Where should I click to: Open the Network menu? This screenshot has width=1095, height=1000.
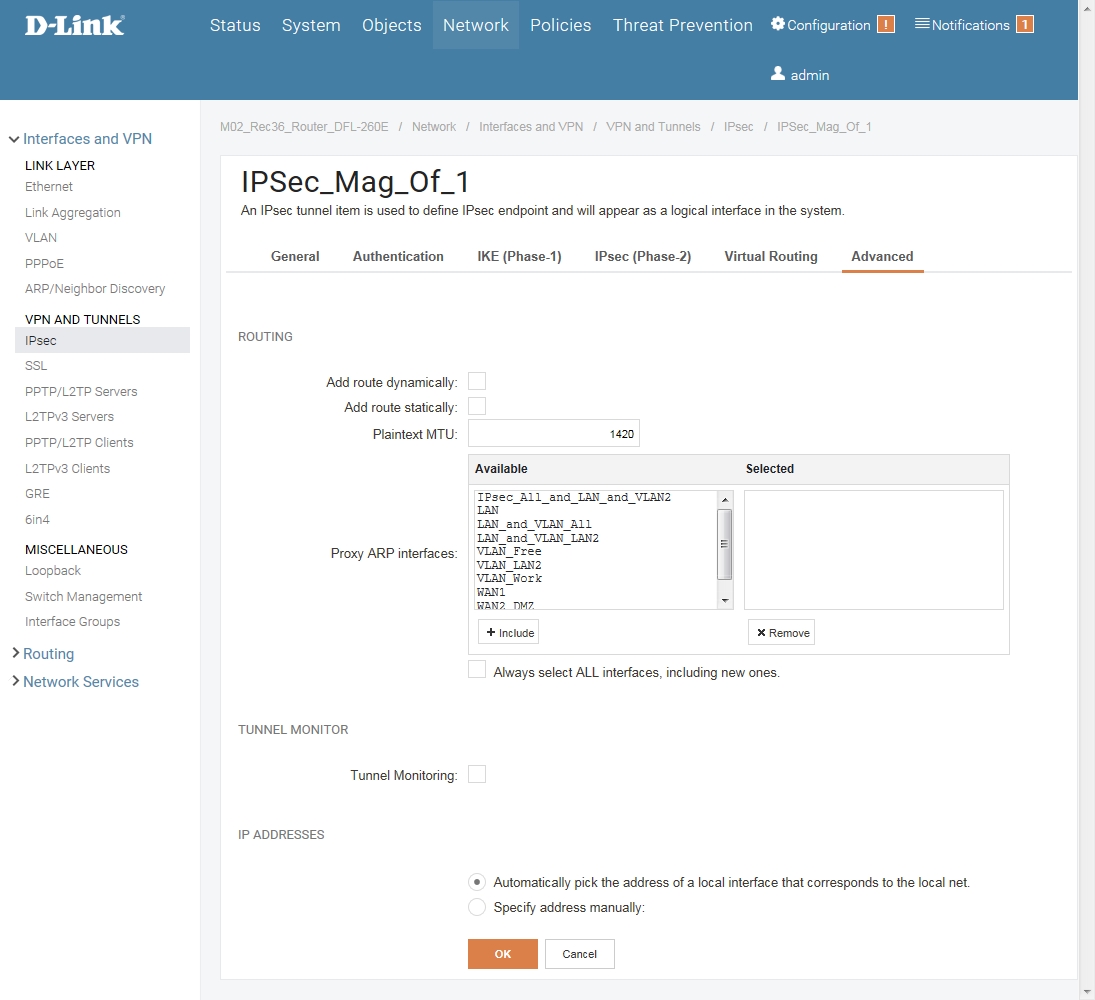coord(476,25)
